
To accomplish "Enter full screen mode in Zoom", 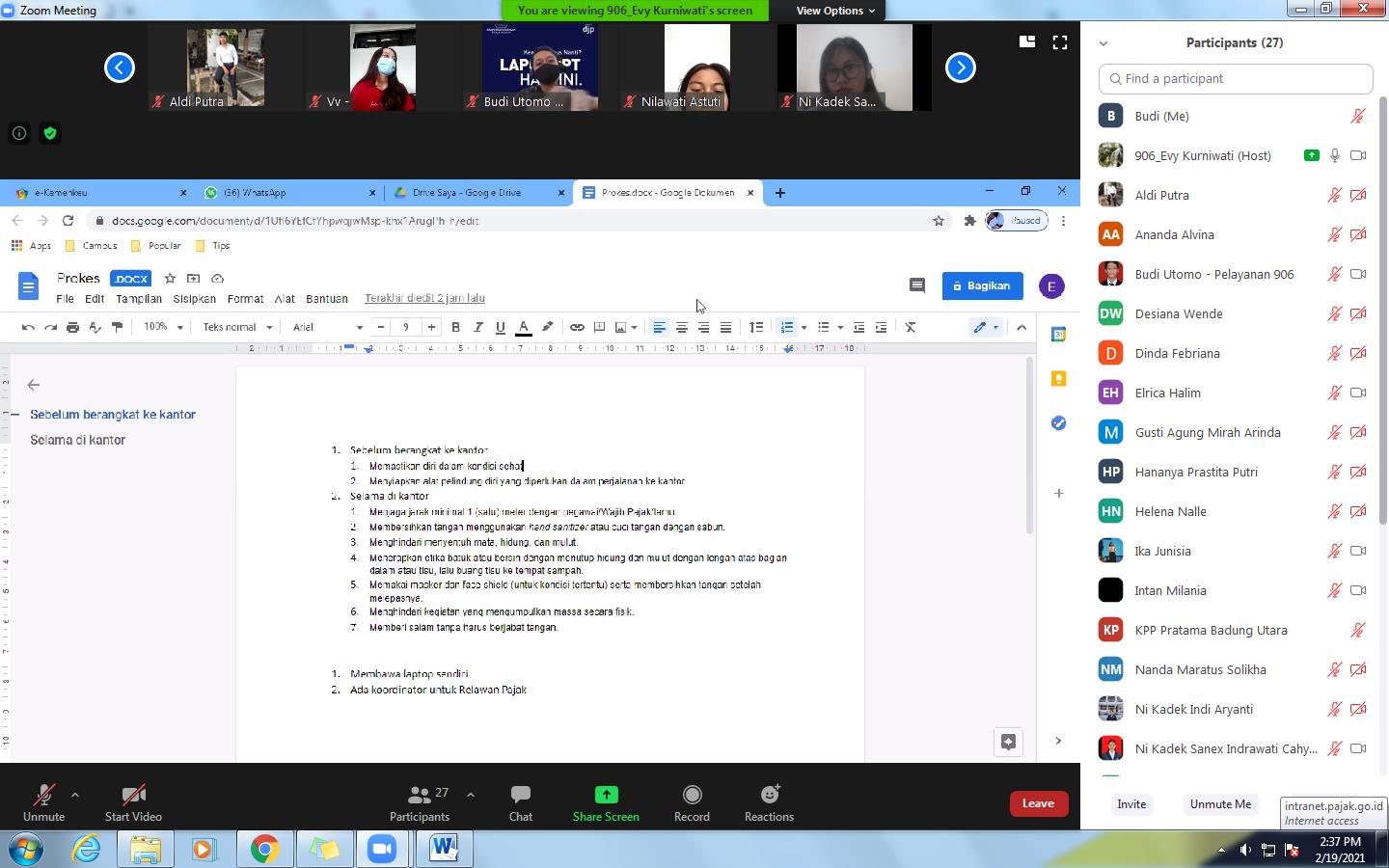I will tap(1059, 42).
